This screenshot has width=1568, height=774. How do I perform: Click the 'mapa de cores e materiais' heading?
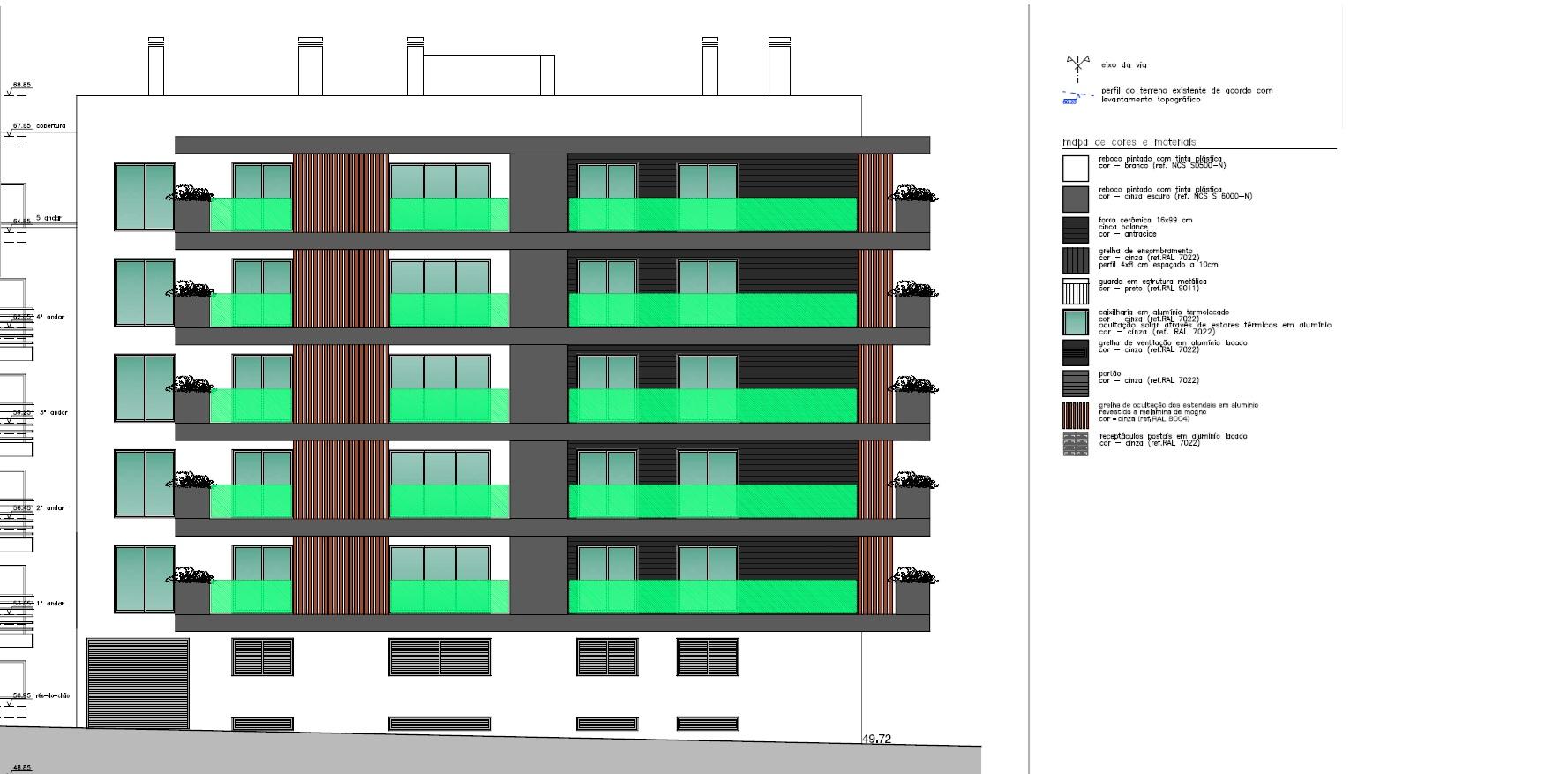1129,142
